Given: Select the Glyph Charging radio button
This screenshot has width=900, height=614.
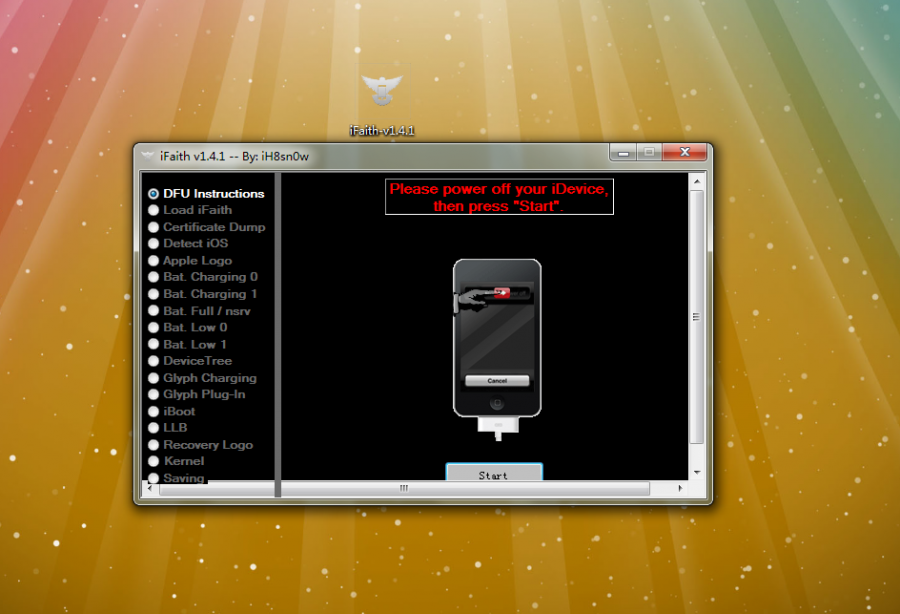Looking at the screenshot, I should [x=153, y=378].
